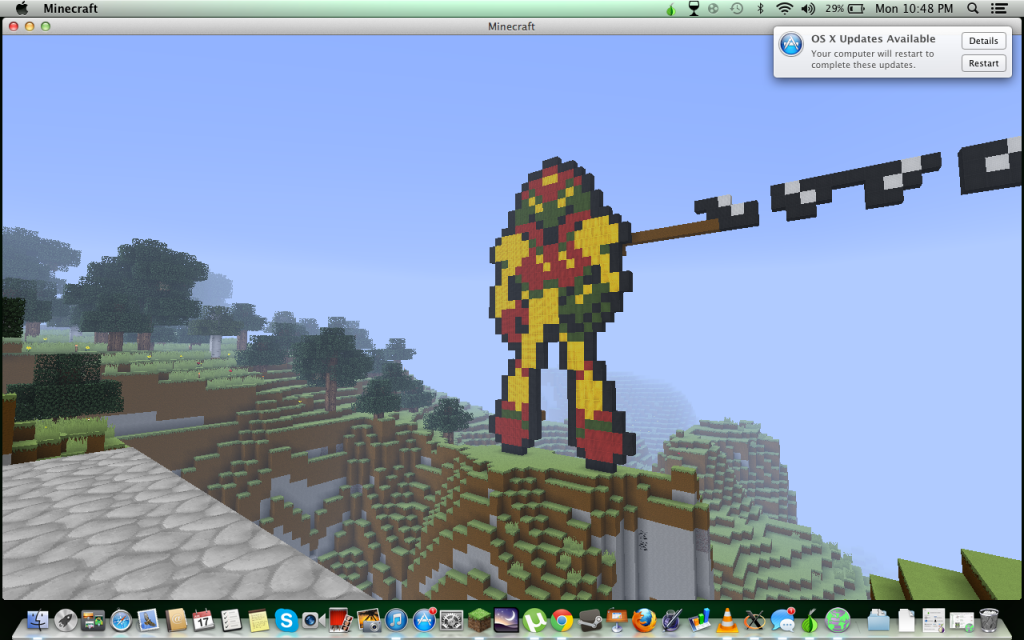Open volume control in menu bar
This screenshot has width=1024, height=640.
pyautogui.click(x=808, y=8)
